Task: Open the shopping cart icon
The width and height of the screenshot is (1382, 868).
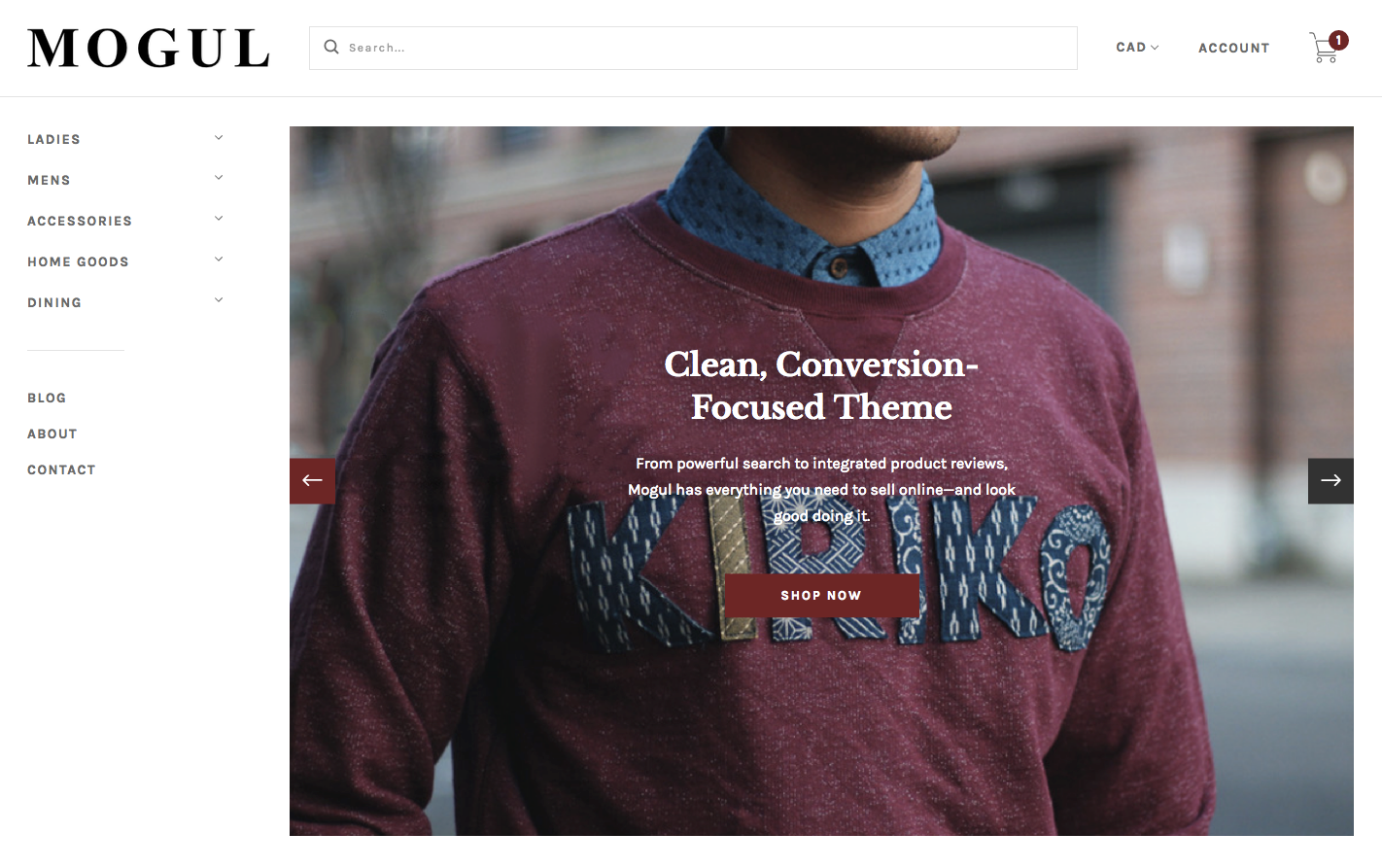Action: [1323, 50]
